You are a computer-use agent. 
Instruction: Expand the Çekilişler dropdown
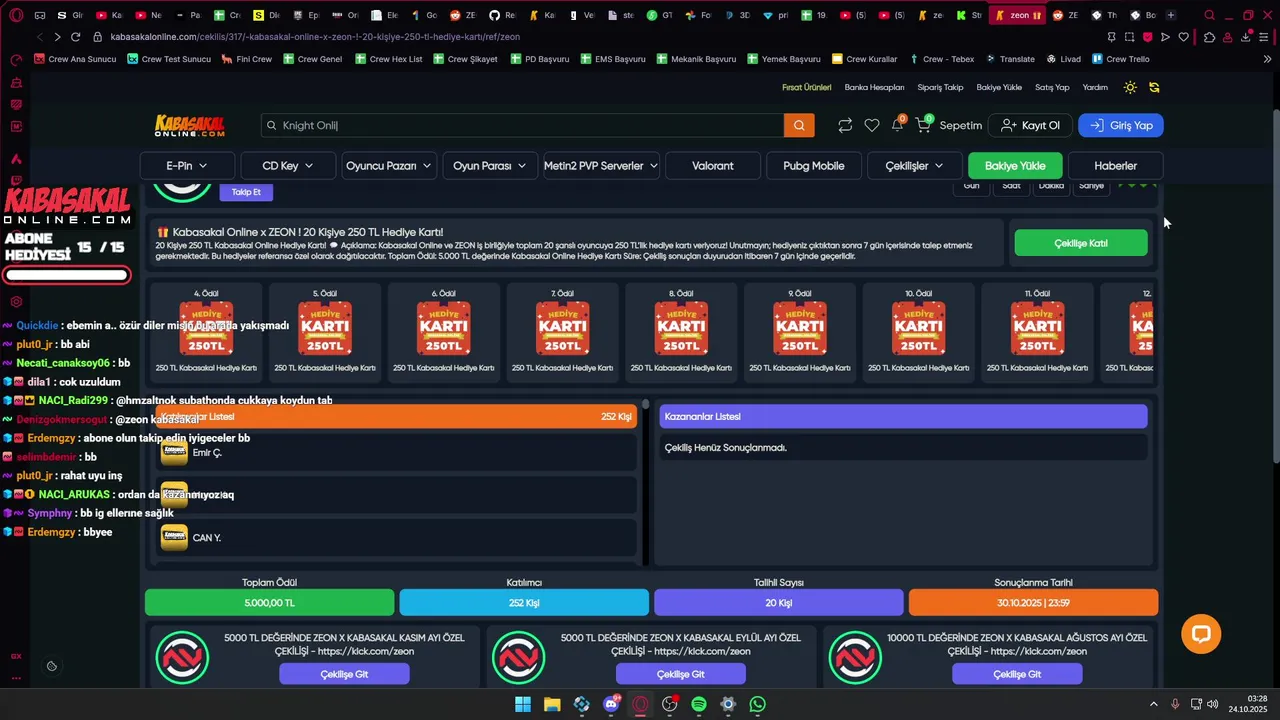pos(914,166)
